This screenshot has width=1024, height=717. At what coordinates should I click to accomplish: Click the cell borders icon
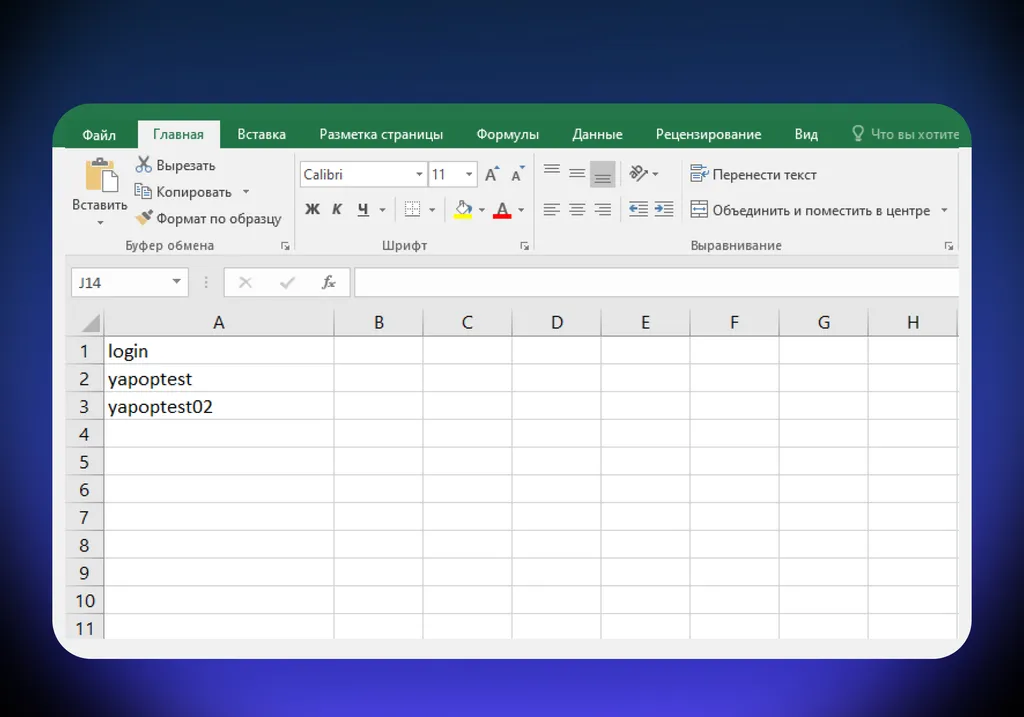coord(412,210)
